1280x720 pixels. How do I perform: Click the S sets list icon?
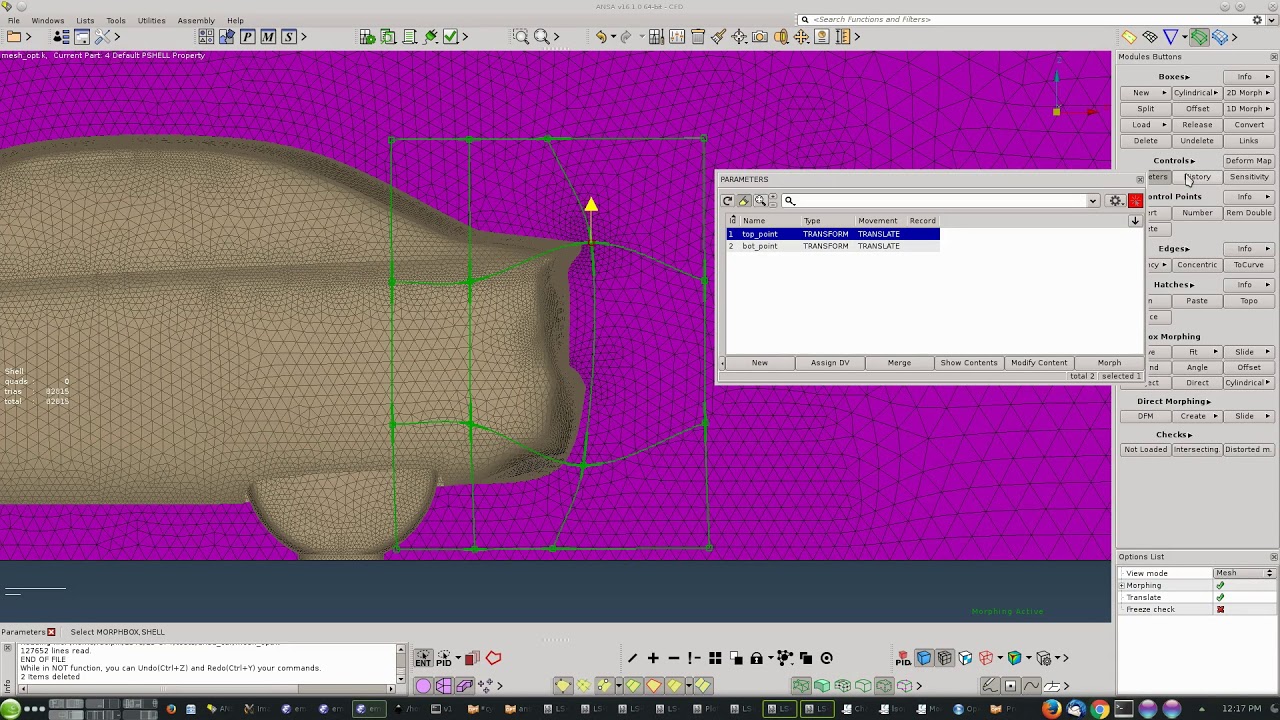pos(289,37)
